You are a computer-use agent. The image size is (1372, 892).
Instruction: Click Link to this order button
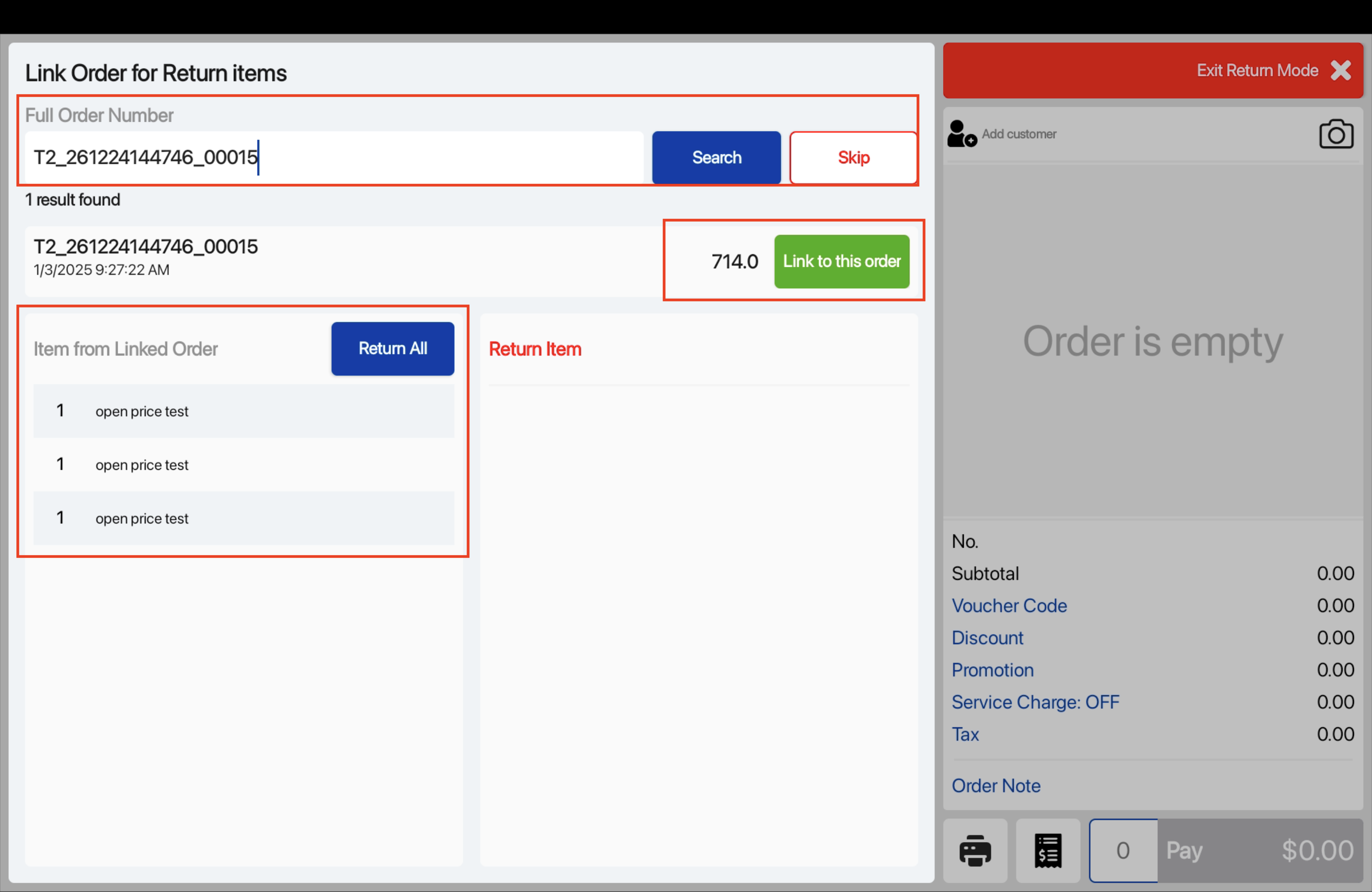(841, 261)
